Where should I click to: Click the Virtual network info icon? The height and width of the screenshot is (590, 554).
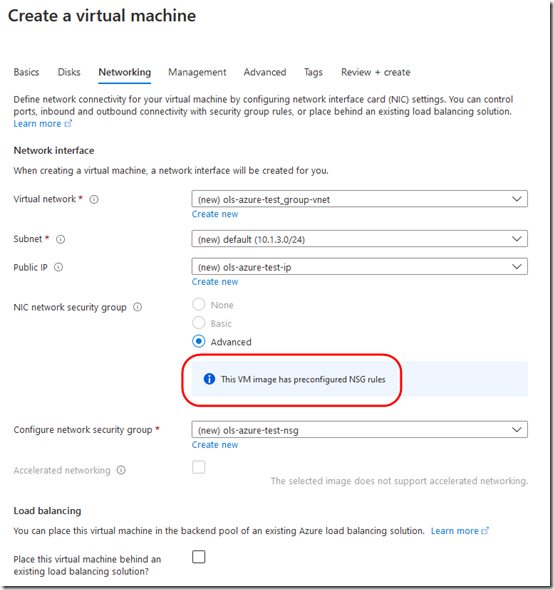pos(94,199)
